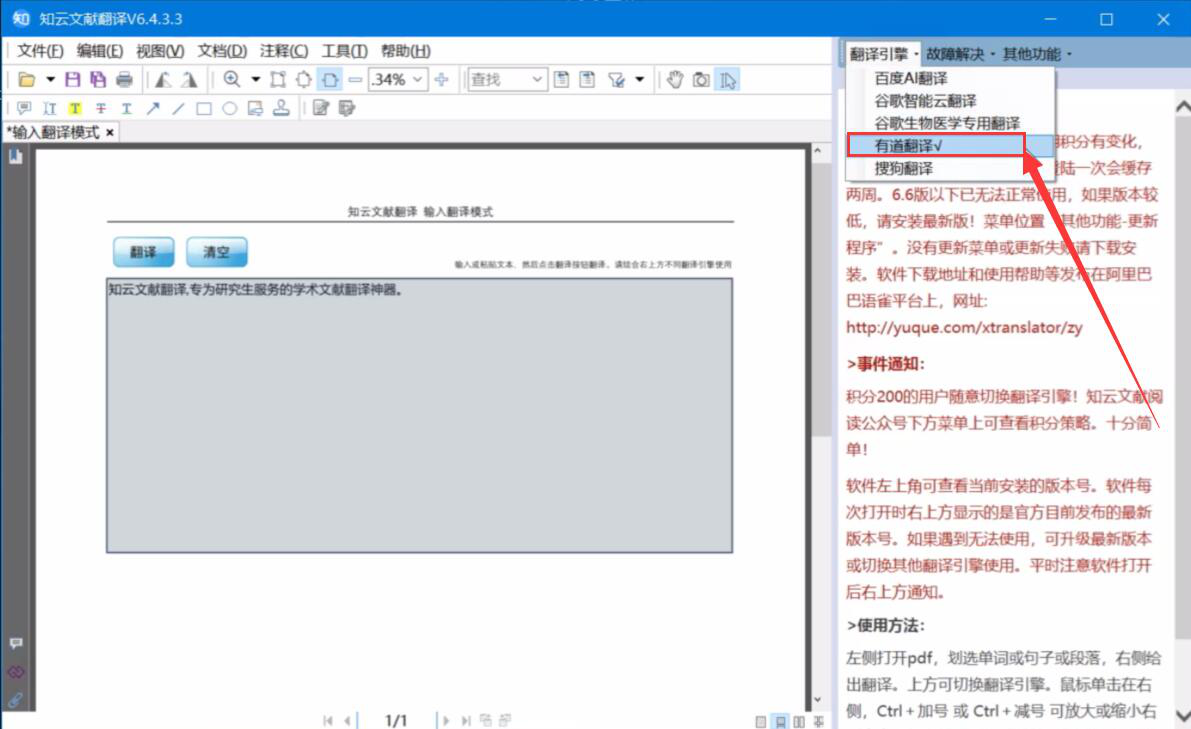Viewport: 1191px width, 729px height.
Task: Open the 帮助(H) menu
Action: pos(406,51)
